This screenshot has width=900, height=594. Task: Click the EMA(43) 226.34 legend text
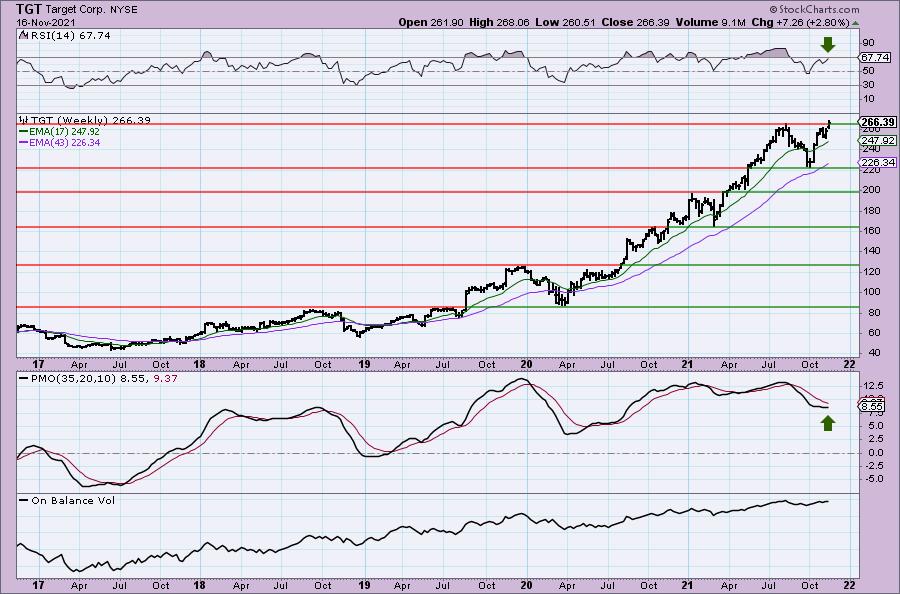click(x=64, y=142)
